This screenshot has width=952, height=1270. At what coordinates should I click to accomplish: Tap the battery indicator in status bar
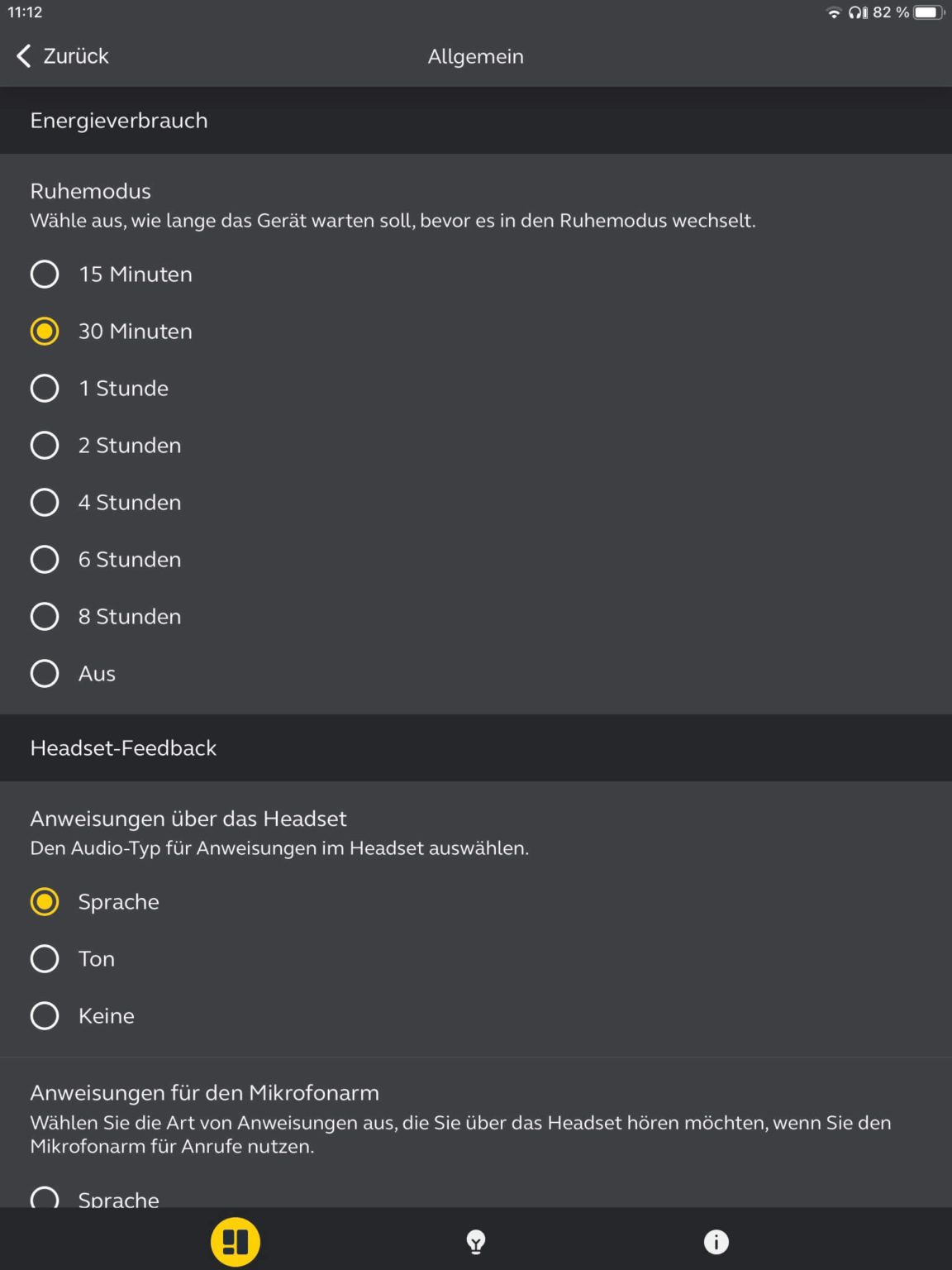(929, 12)
